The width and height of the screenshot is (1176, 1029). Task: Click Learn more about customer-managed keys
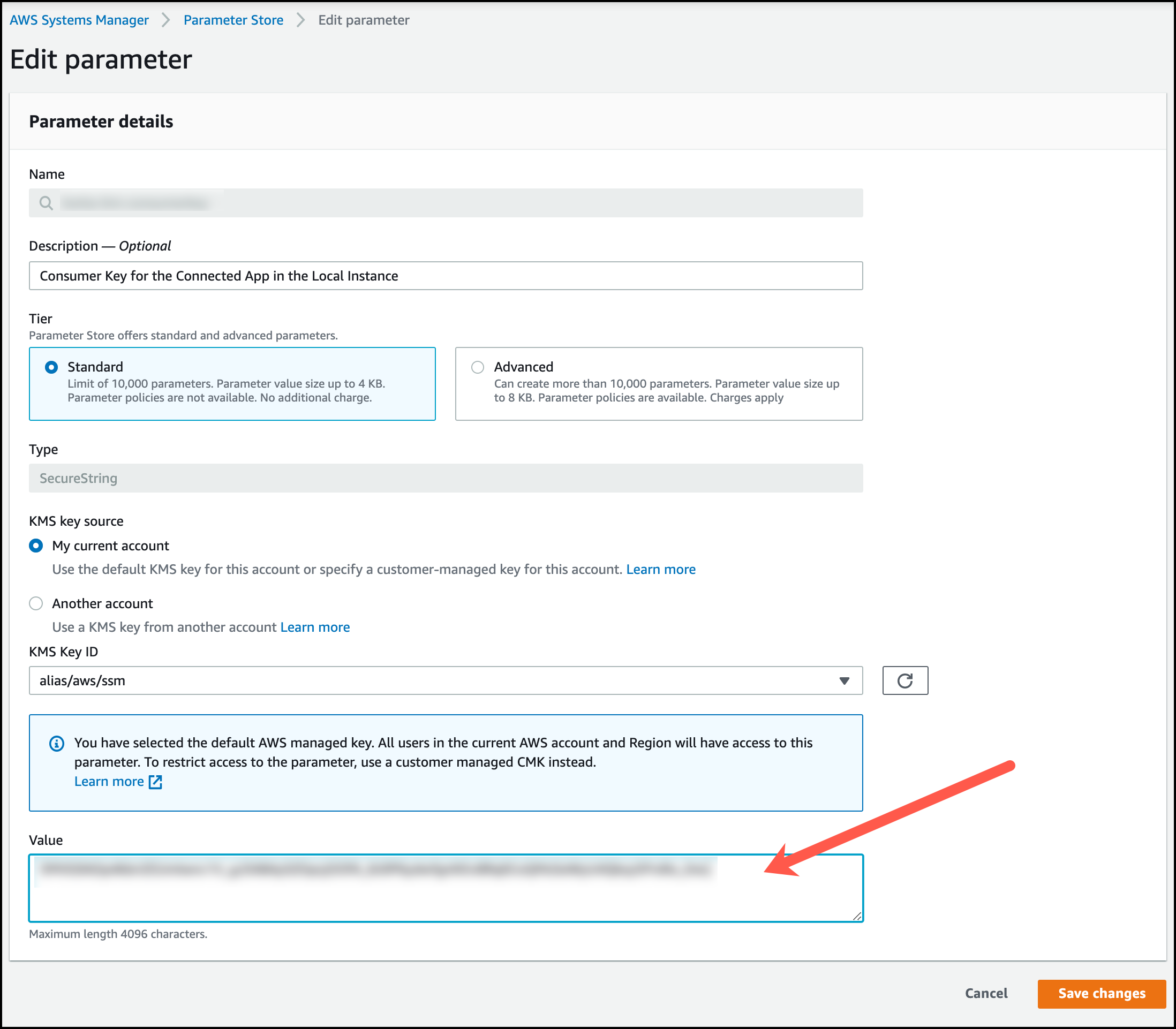661,569
